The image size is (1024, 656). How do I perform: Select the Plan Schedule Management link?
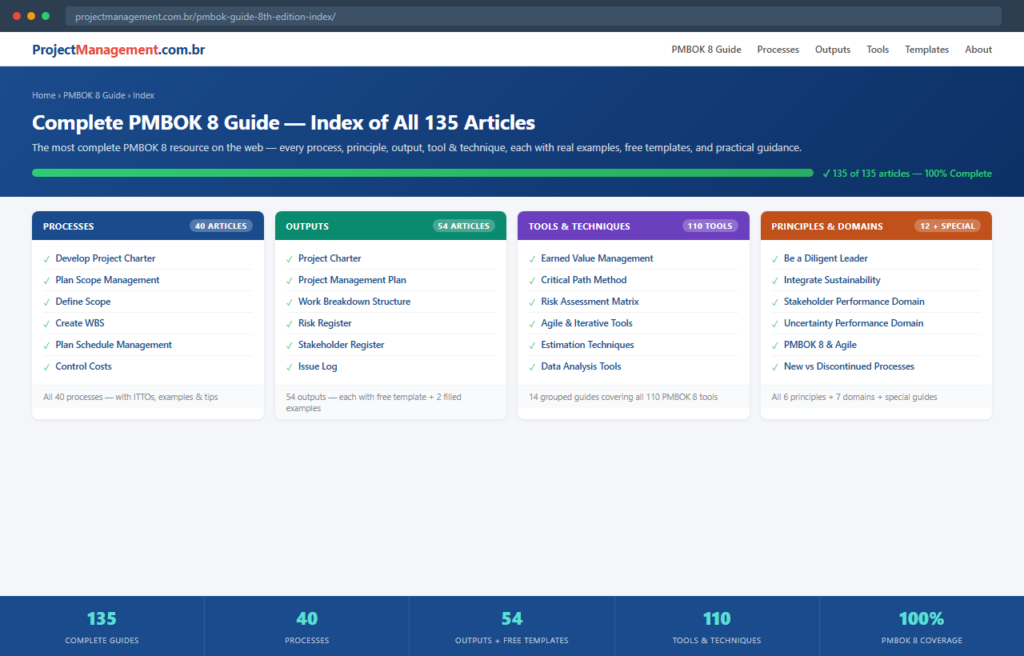[x=113, y=345]
